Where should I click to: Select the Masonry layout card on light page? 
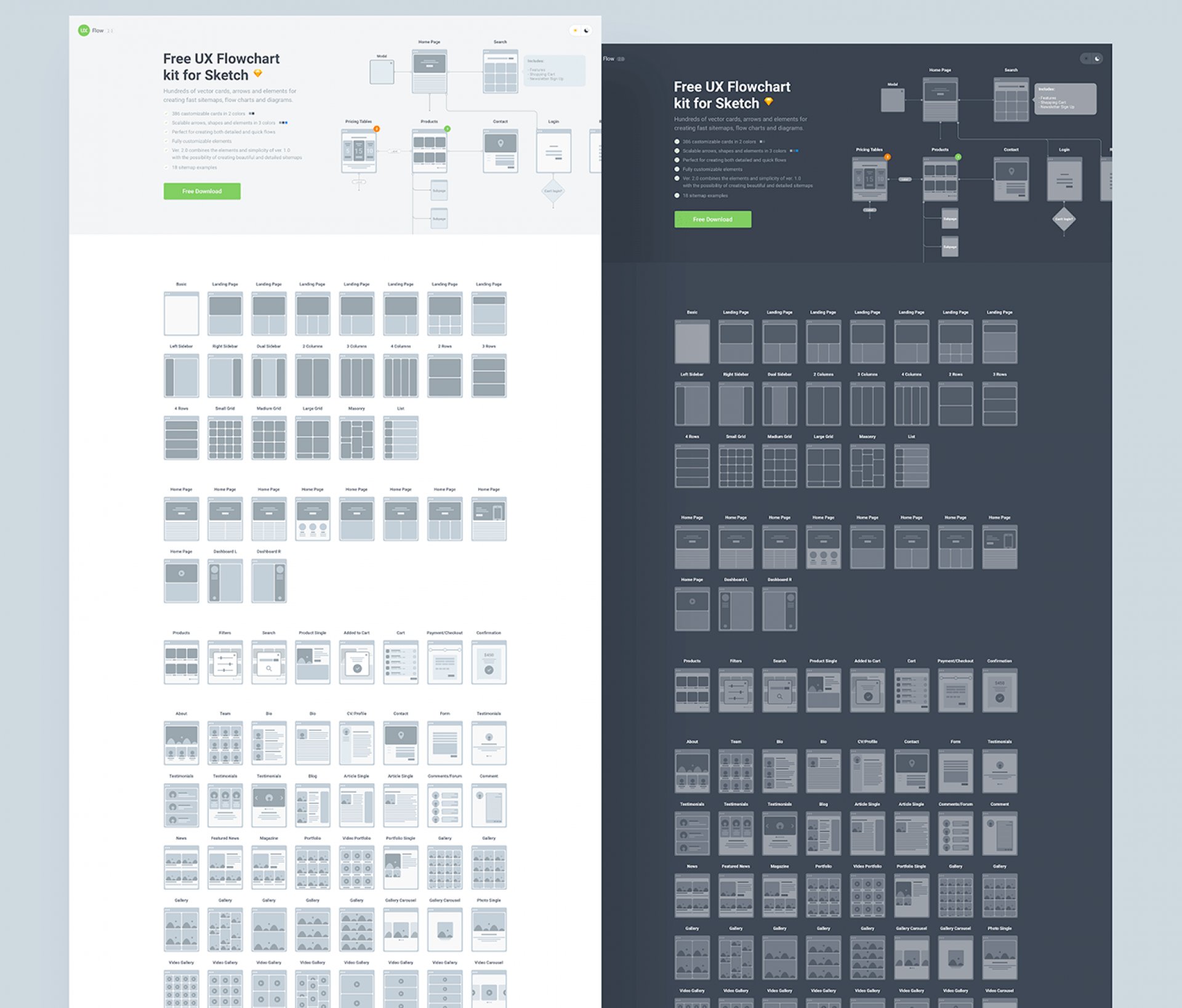point(357,438)
